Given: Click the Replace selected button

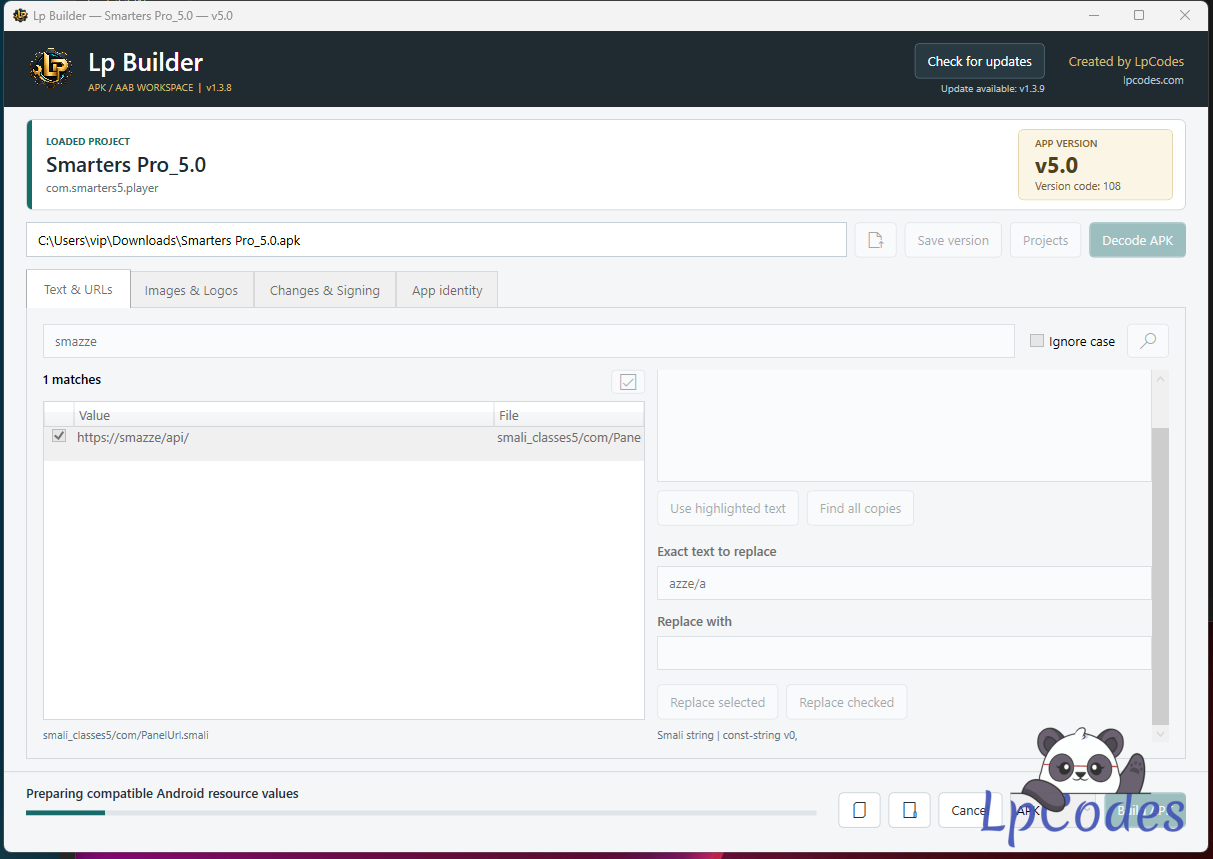Looking at the screenshot, I should pyautogui.click(x=717, y=702).
